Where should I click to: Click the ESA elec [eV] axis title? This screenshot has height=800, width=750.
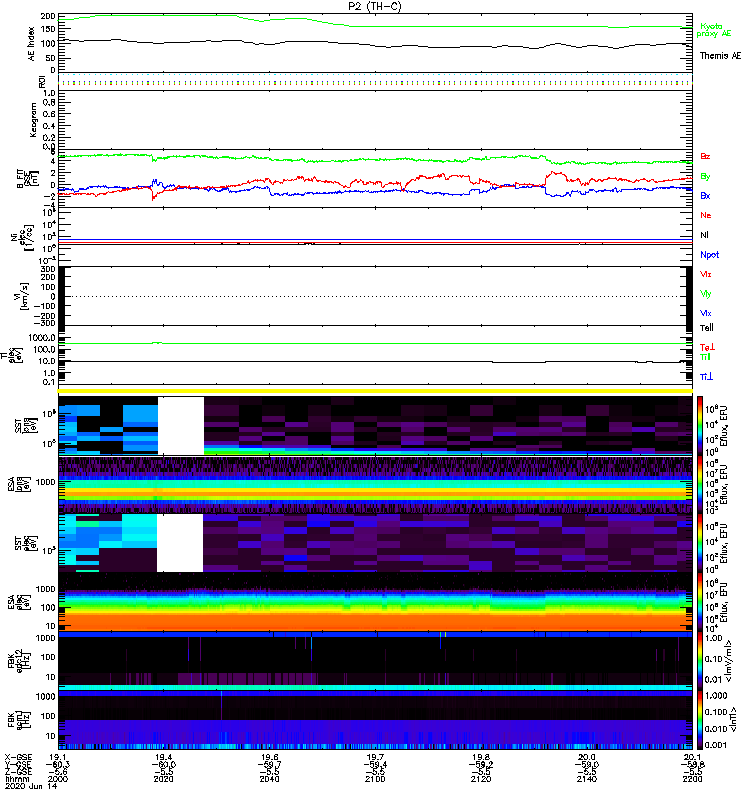coord(17,602)
